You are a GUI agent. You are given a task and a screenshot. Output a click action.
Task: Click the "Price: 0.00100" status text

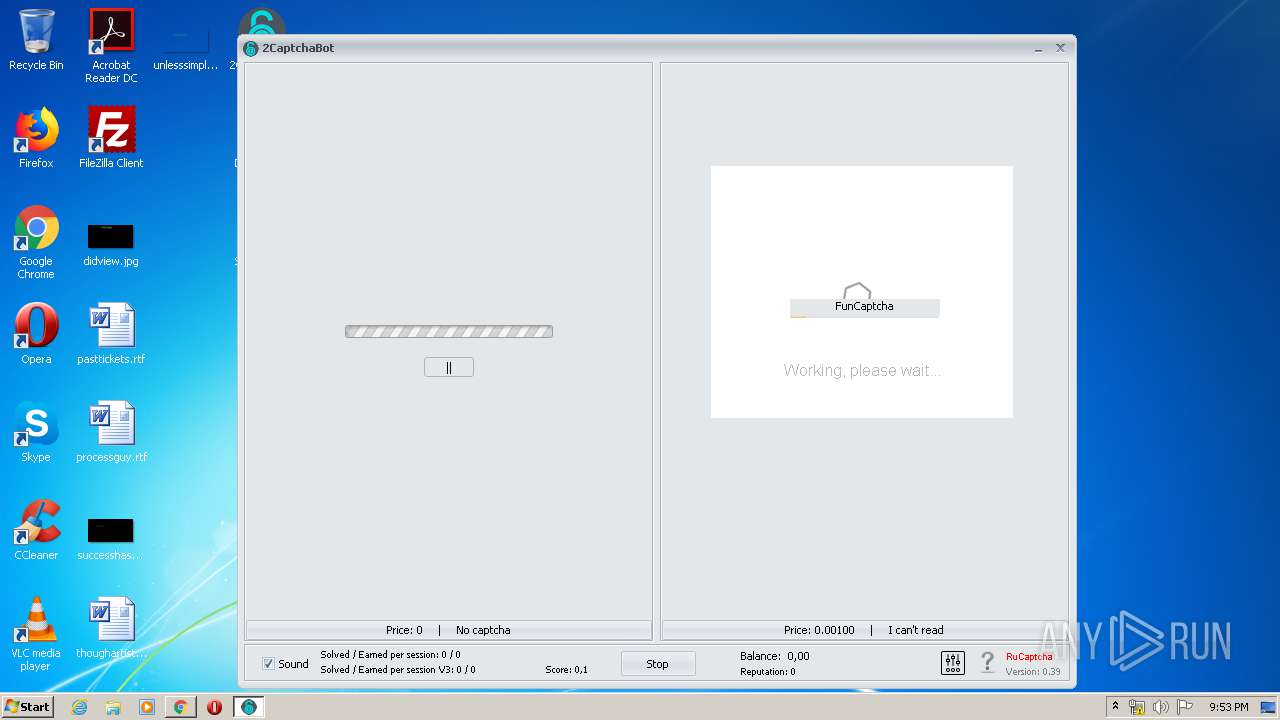819,630
